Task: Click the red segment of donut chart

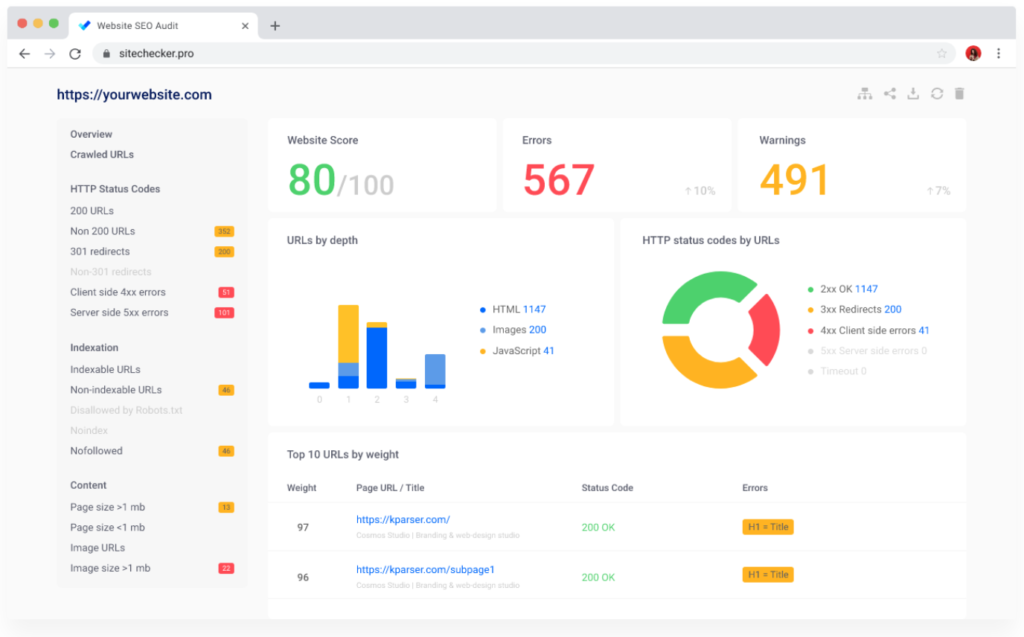Action: (766, 330)
